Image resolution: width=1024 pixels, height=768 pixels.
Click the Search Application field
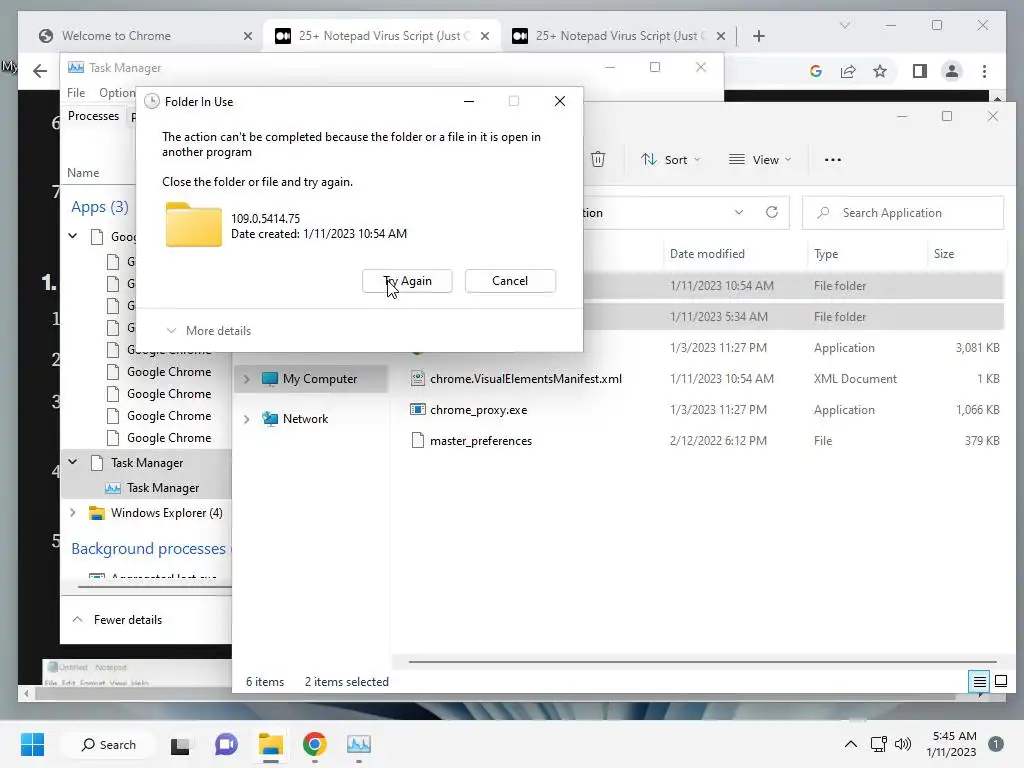click(903, 213)
